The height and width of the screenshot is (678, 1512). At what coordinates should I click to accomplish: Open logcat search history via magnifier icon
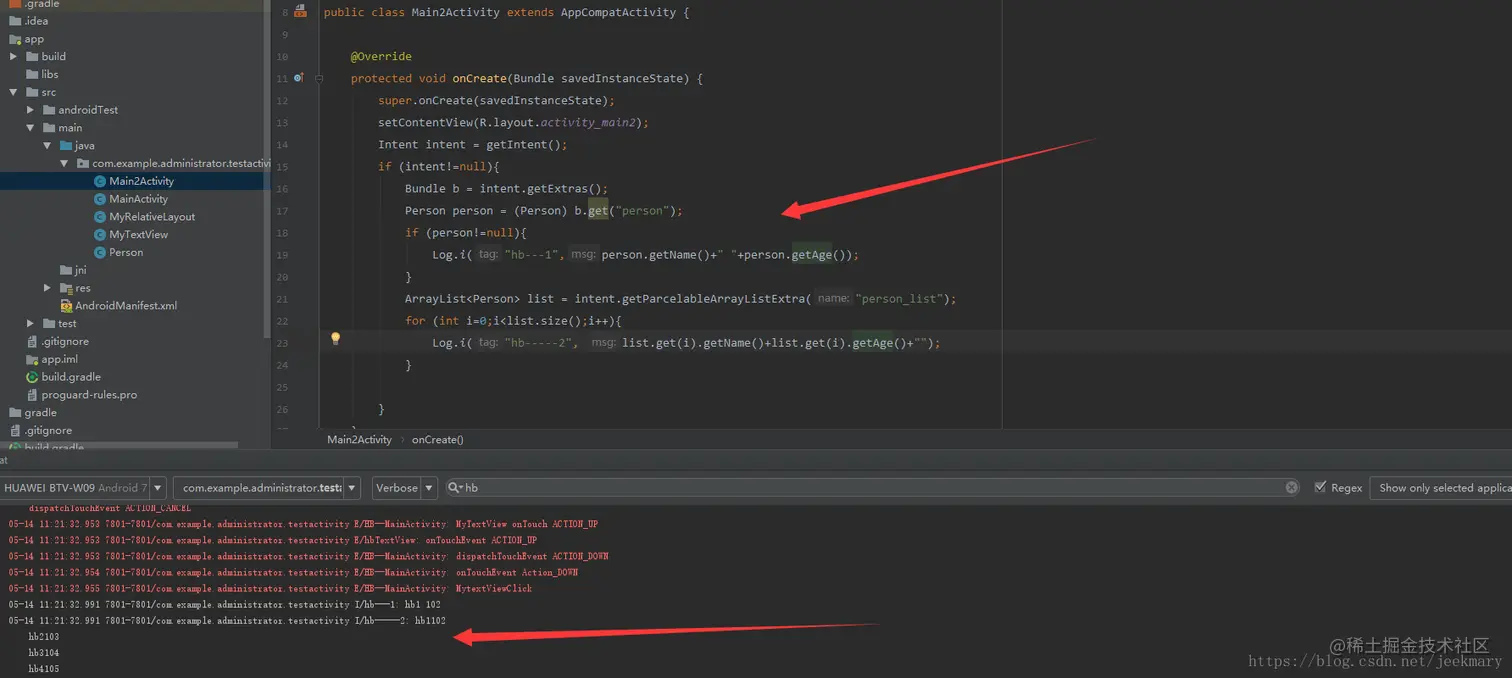pyautogui.click(x=455, y=488)
